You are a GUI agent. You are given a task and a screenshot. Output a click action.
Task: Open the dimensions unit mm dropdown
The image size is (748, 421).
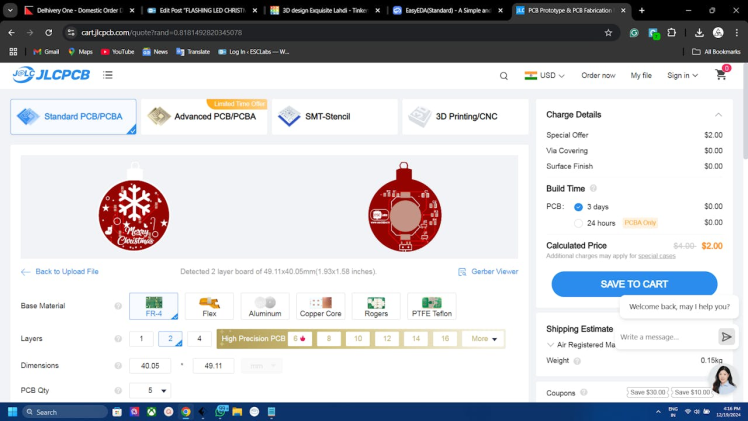coord(261,366)
